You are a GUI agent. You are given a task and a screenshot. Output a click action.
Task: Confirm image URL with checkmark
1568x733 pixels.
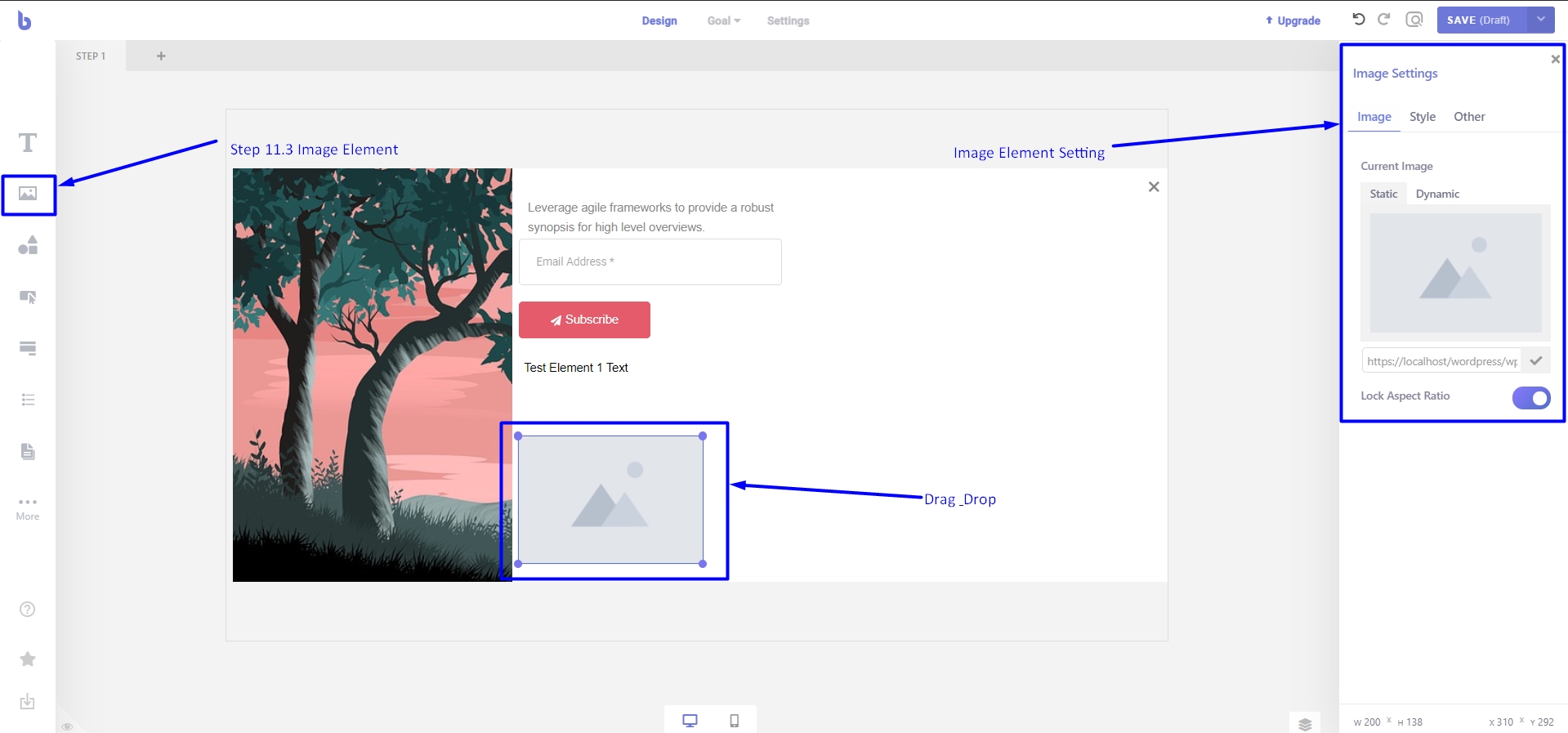coord(1536,360)
